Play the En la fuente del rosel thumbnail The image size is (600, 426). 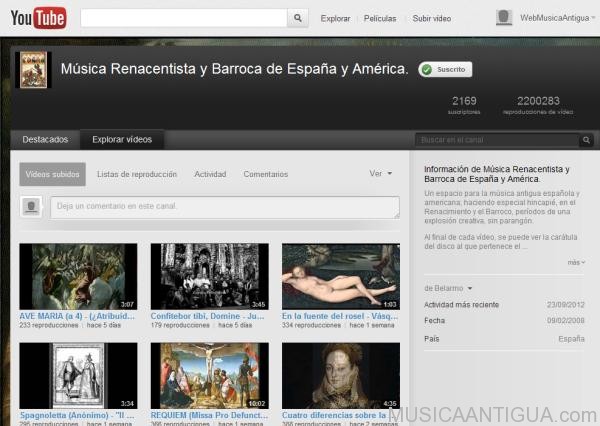pos(341,276)
